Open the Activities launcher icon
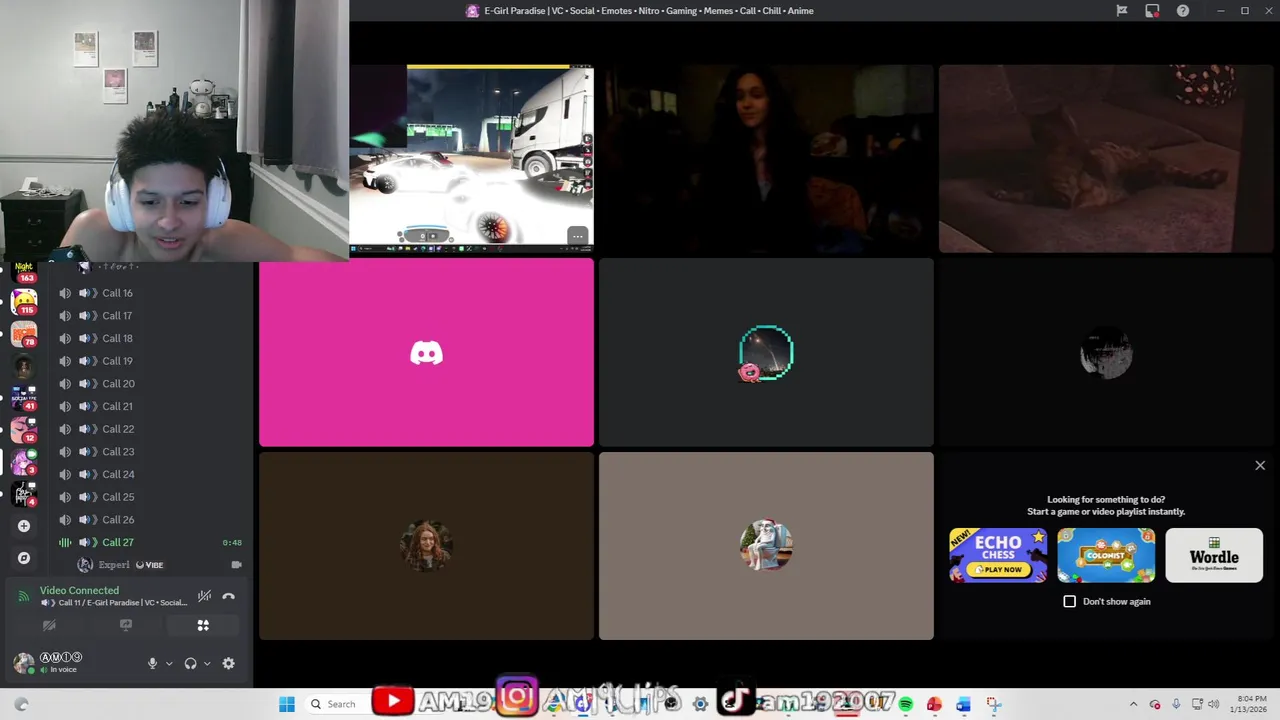 coord(203,625)
